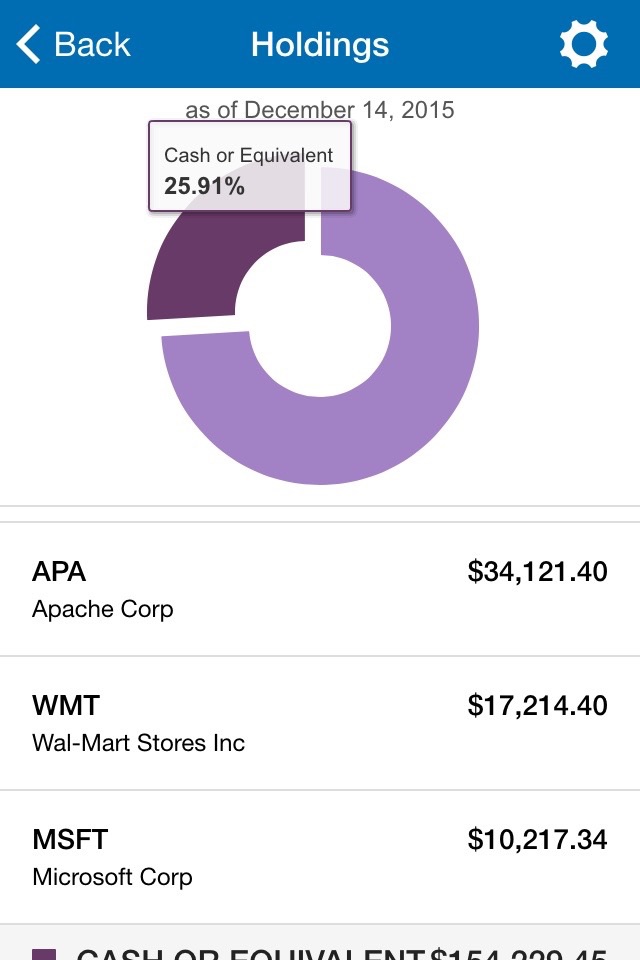The image size is (640, 960).
Task: Tap the $17,214.40 holding value
Action: pos(537,706)
